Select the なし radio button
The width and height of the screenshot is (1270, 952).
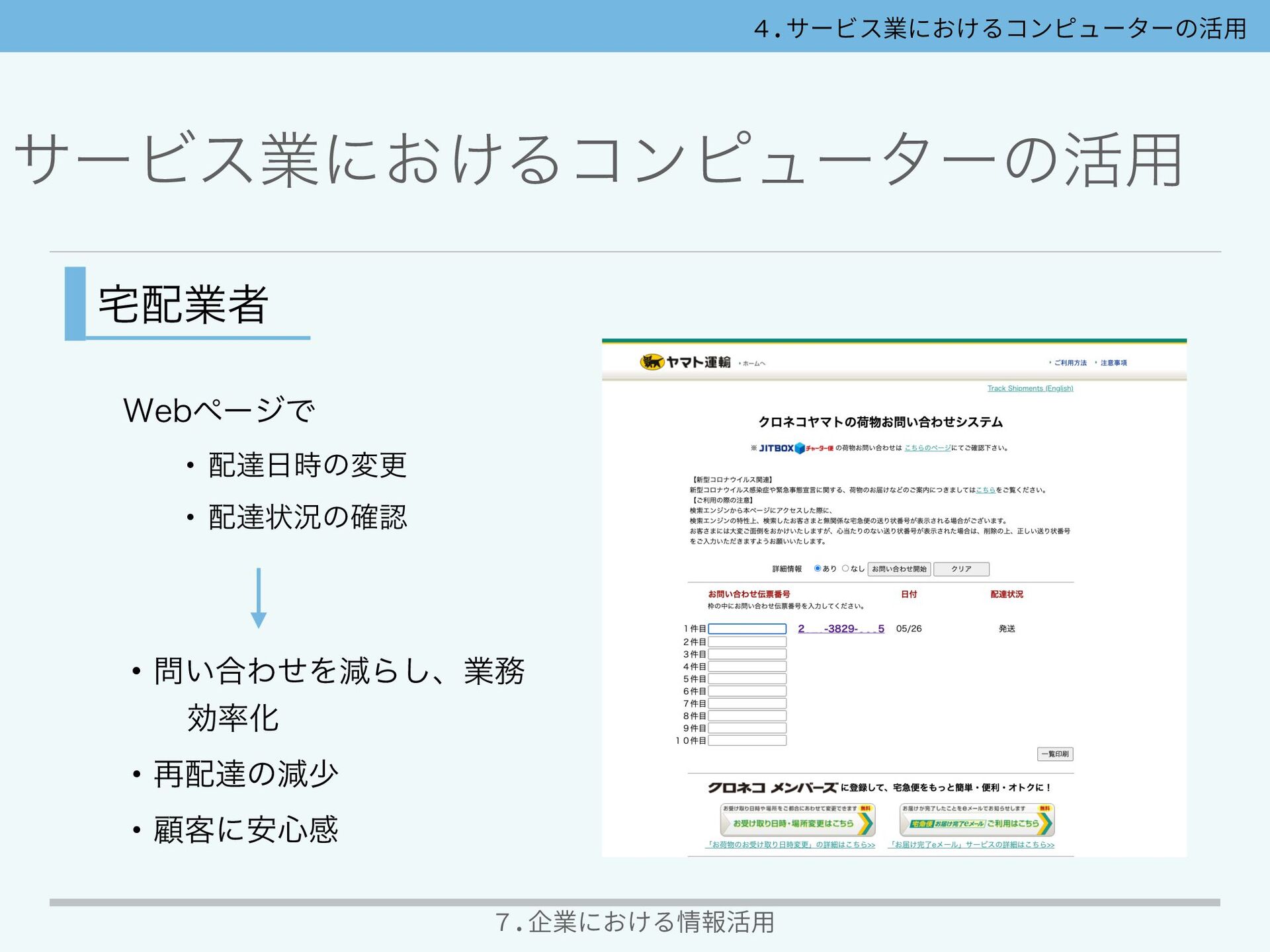coord(845,569)
